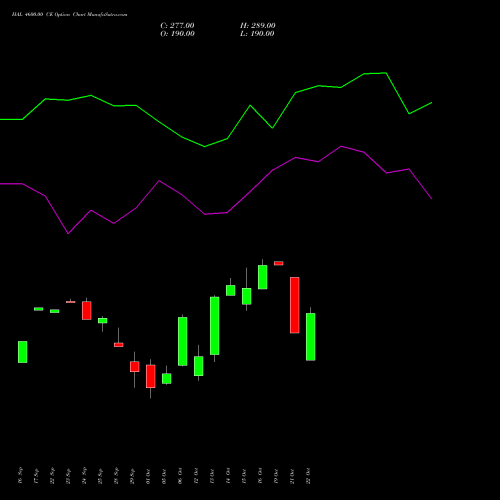Click the small red candle above 19 Oct
Image resolution: width=500 pixels, height=500 pixels.
[x=279, y=263]
